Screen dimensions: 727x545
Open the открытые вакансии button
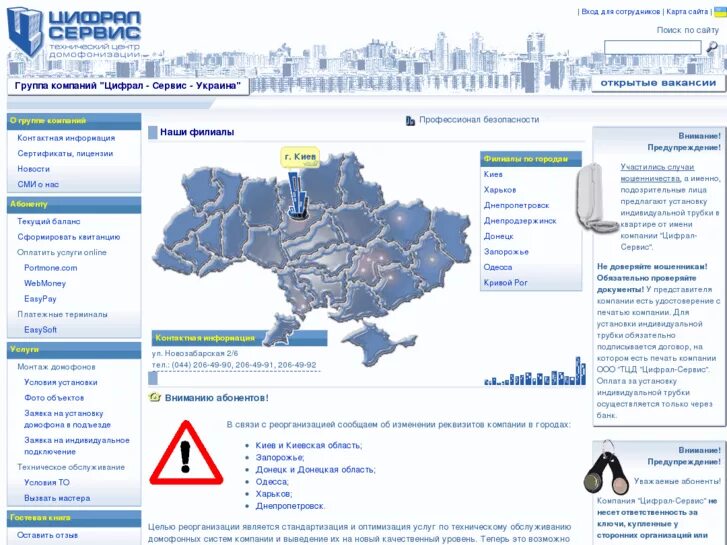pos(658,83)
